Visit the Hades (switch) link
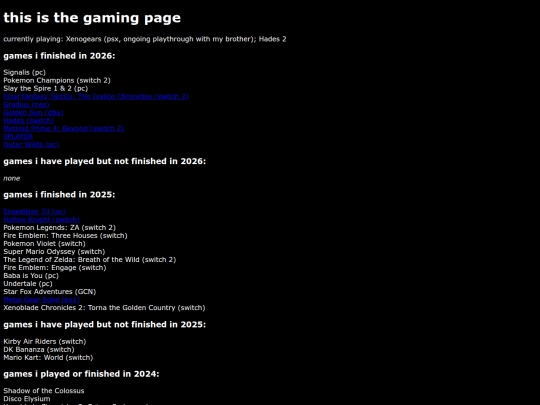The image size is (540, 405). 29,121
